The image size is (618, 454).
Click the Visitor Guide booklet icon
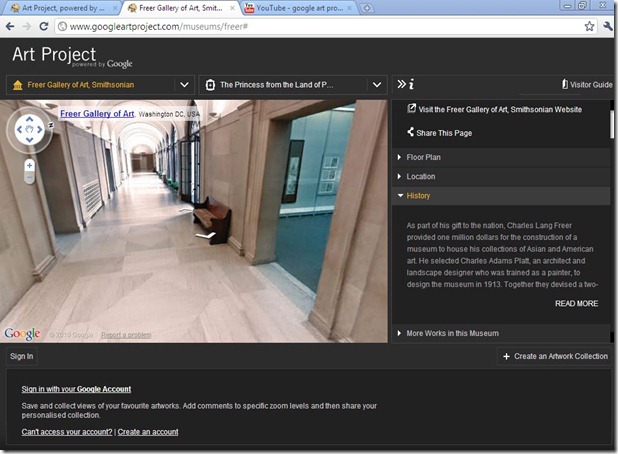(565, 84)
